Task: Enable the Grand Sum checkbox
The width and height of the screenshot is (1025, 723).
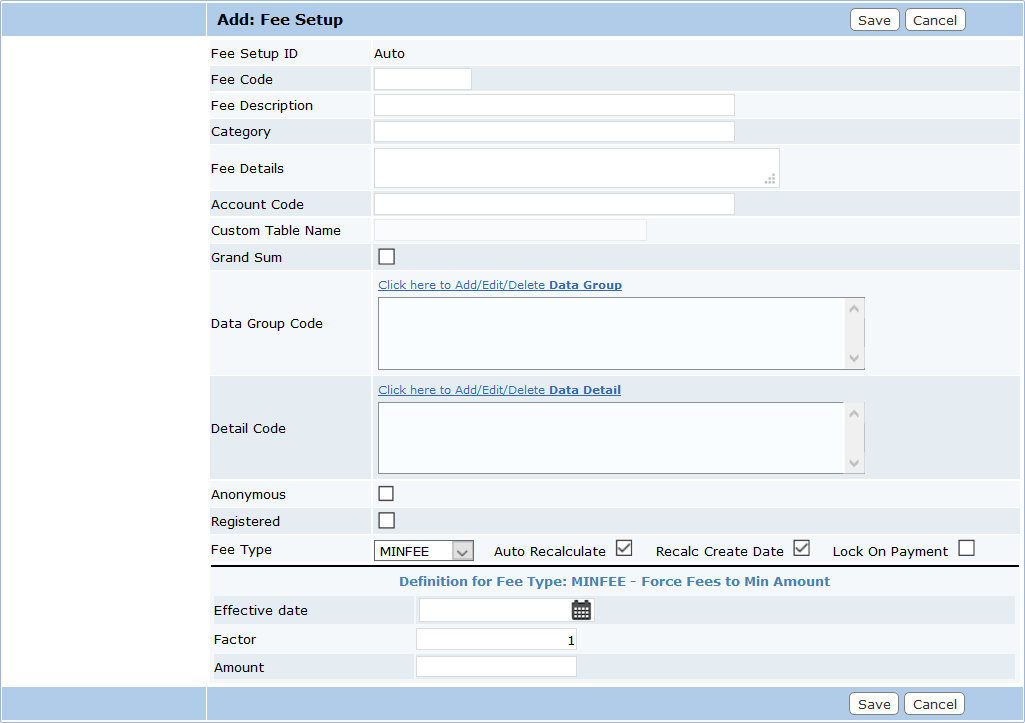Action: 386,257
